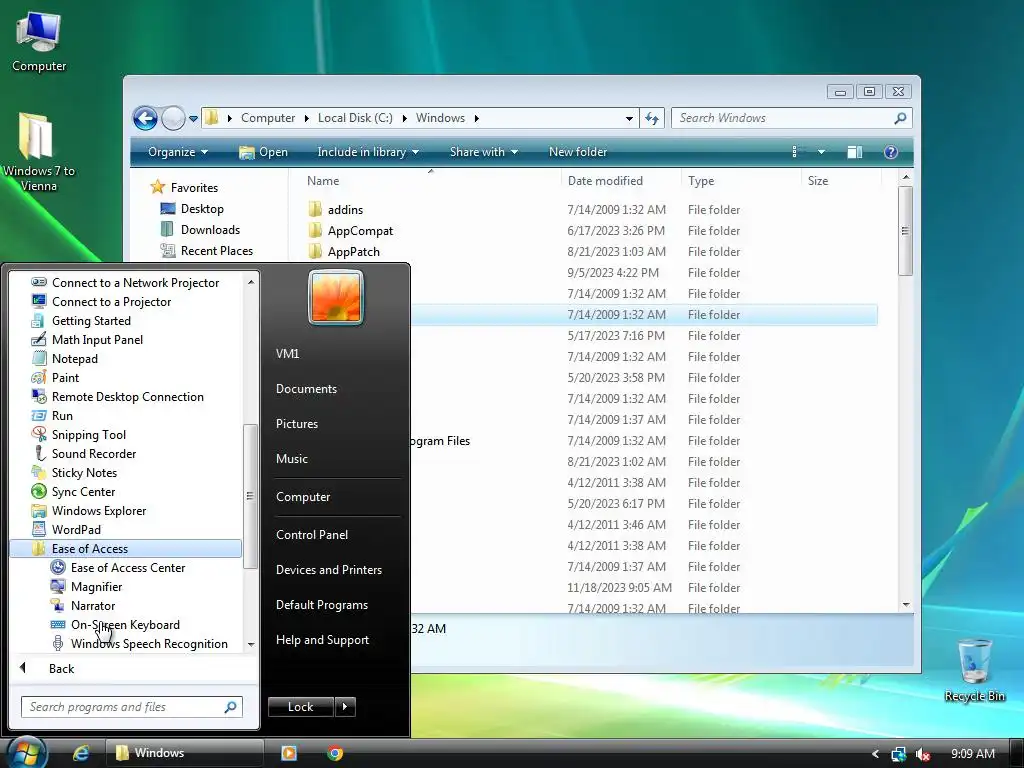Open Sticky Notes
The width and height of the screenshot is (1024, 768).
pos(84,473)
